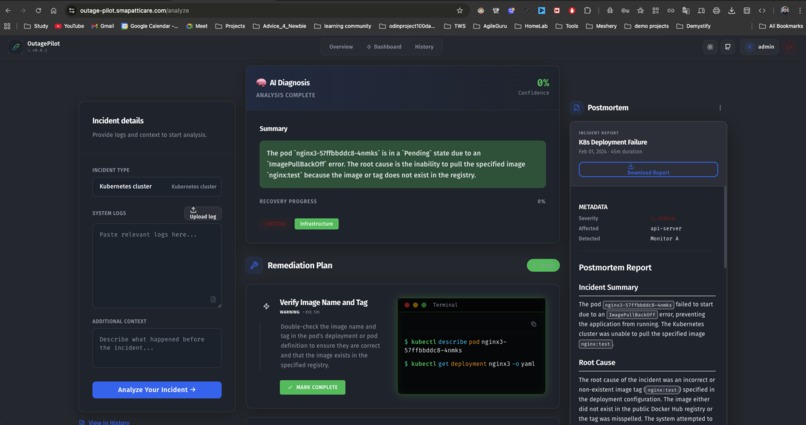Switch to the Dashboard tab
Viewport: 806px width, 425px height.
pos(384,47)
